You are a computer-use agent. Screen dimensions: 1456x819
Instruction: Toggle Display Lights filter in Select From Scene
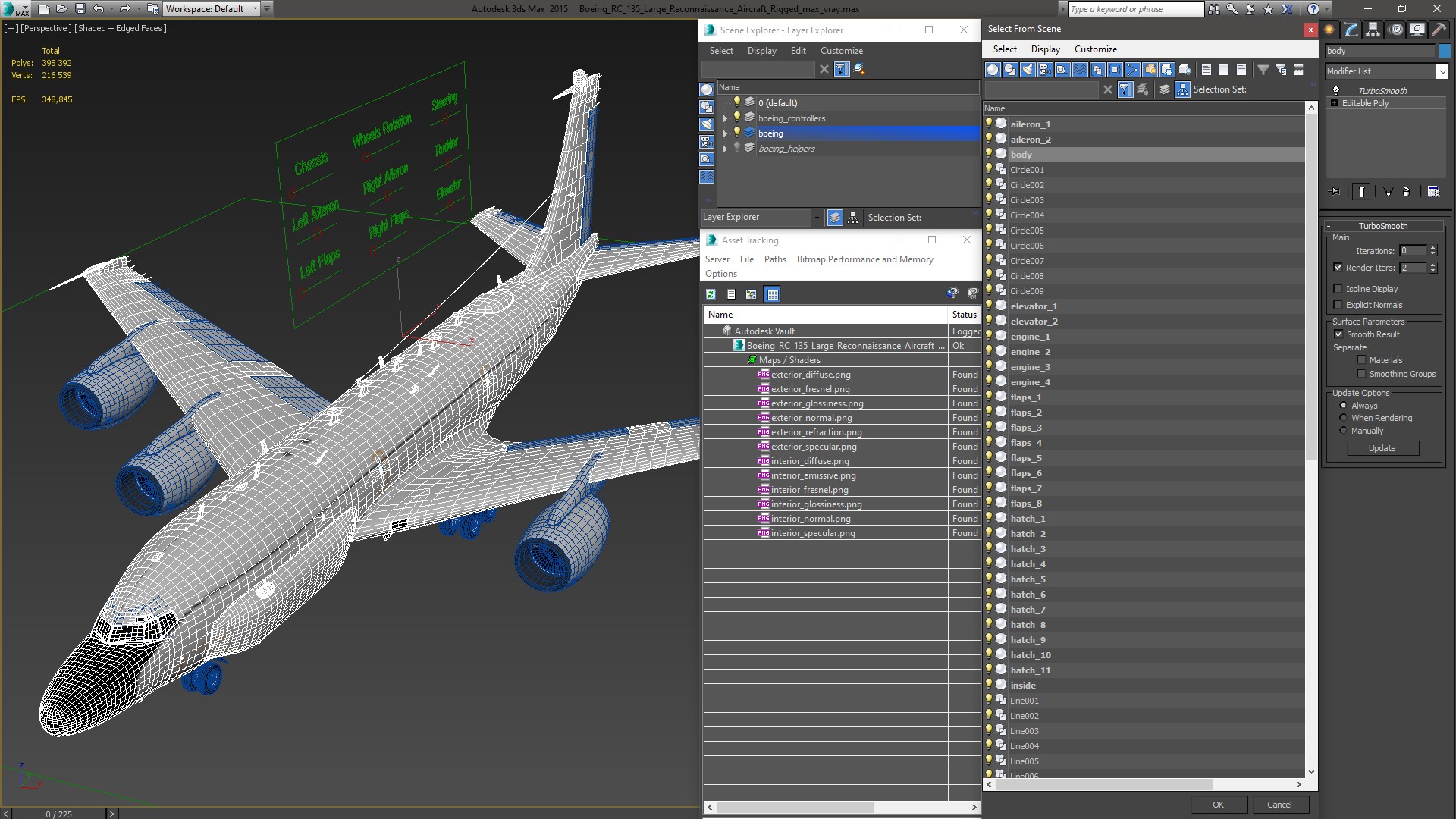click(x=1028, y=70)
